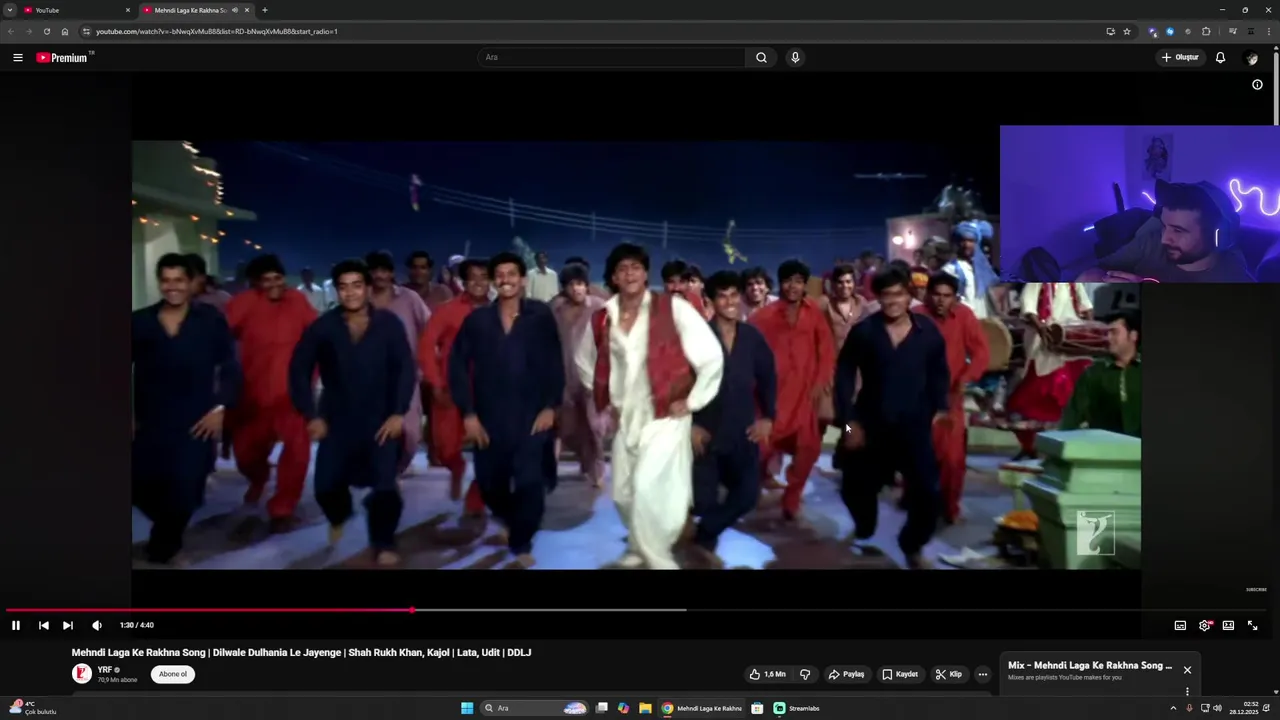Image resolution: width=1280 pixels, height=720 pixels.
Task: Navigate back in the browser
Action: click(x=11, y=31)
